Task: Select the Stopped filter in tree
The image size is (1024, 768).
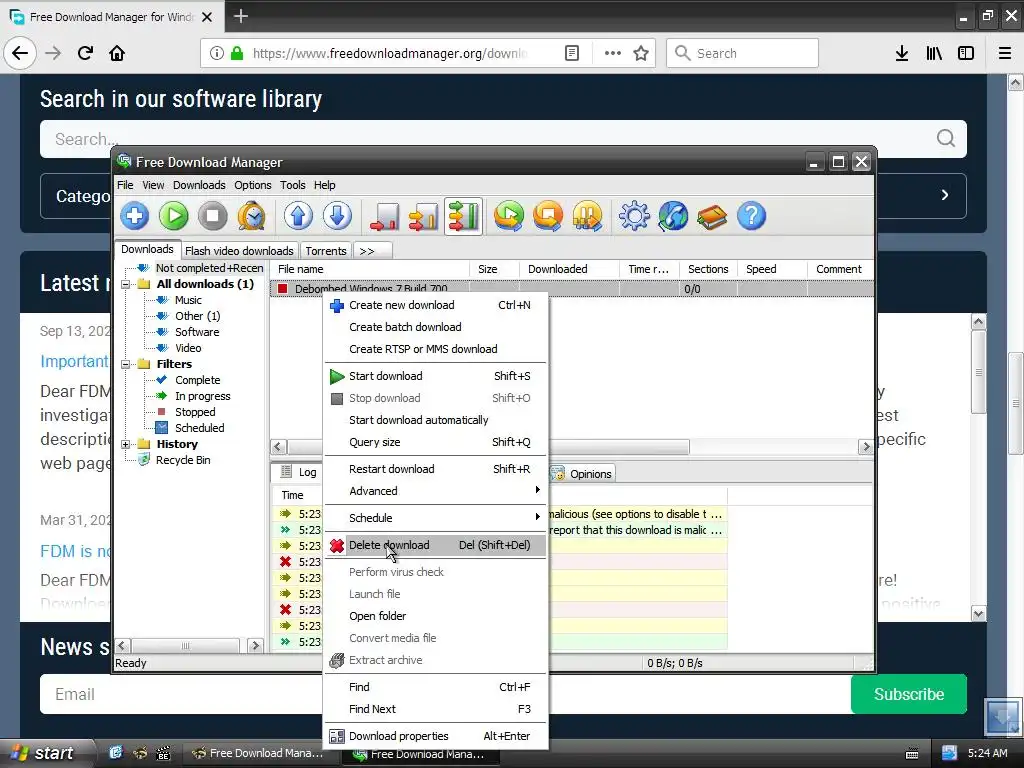Action: click(x=195, y=412)
